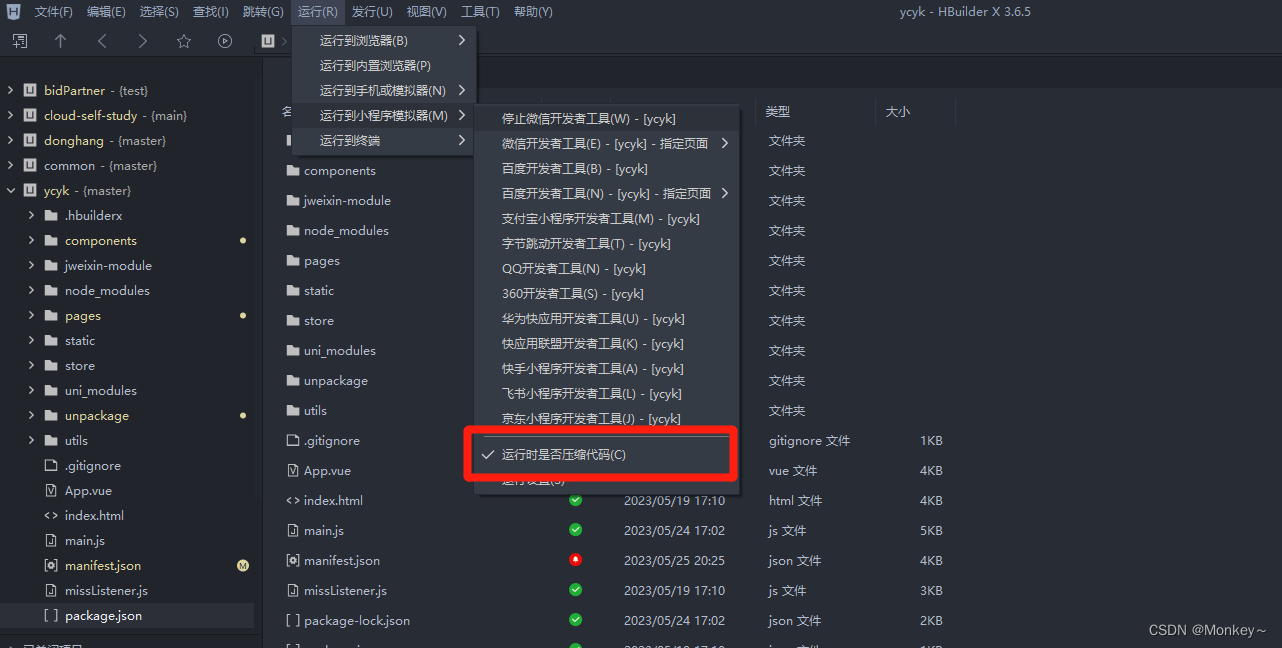Click the green status check for missListener.js
1282x648 pixels.
coord(575,590)
